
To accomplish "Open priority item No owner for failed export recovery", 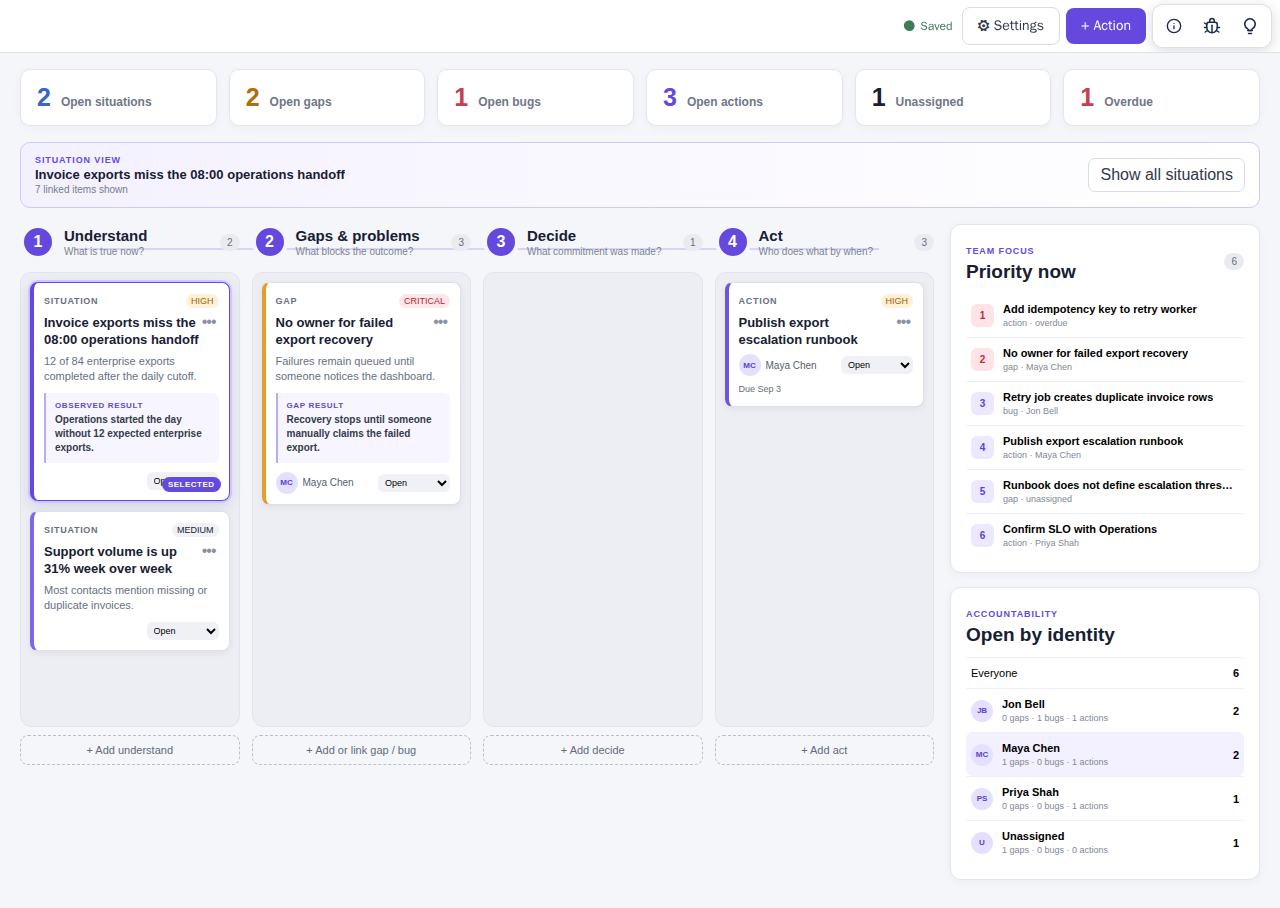I will 1105,360.
